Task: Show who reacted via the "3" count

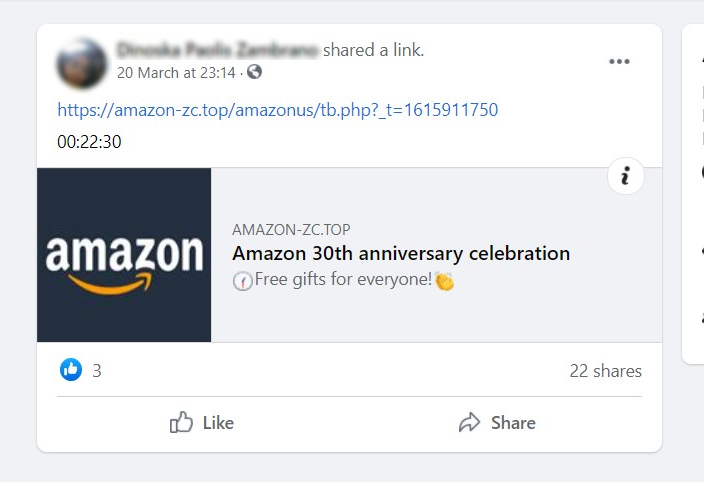Action: coord(97,371)
